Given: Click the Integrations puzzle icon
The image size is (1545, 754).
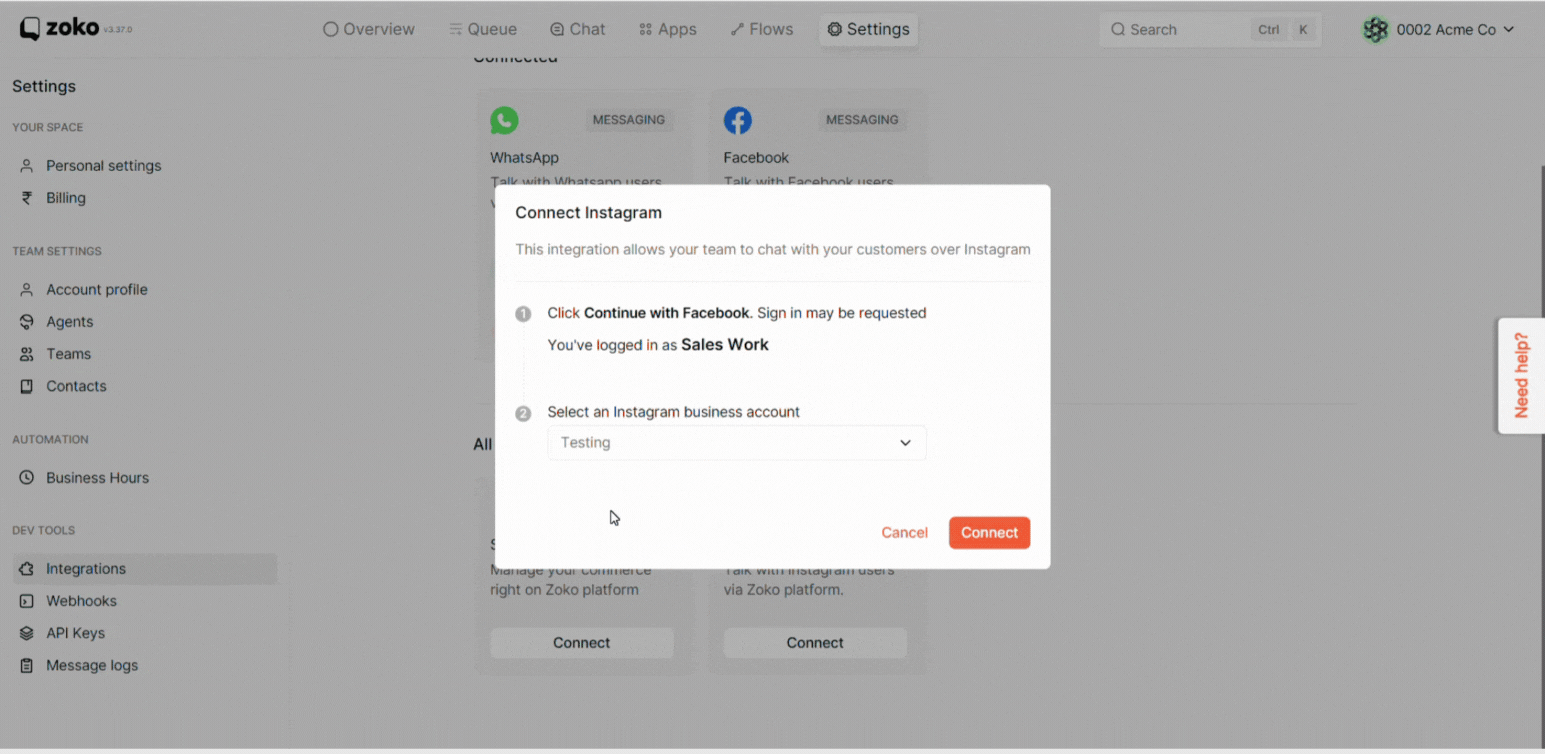Looking at the screenshot, I should coord(27,569).
